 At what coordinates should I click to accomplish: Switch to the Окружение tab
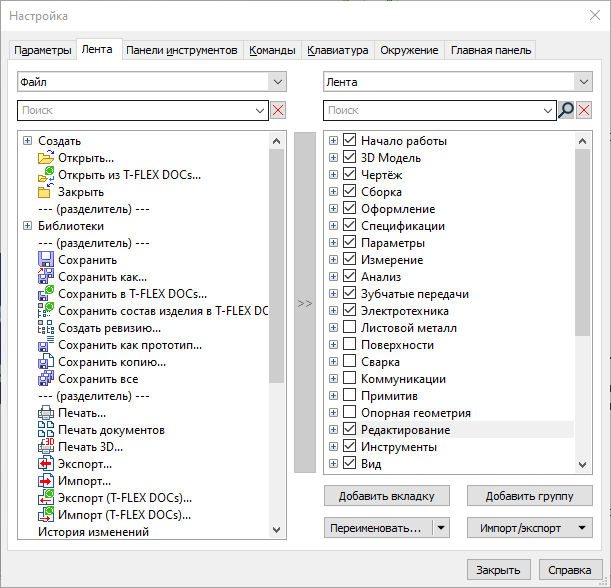(x=409, y=50)
